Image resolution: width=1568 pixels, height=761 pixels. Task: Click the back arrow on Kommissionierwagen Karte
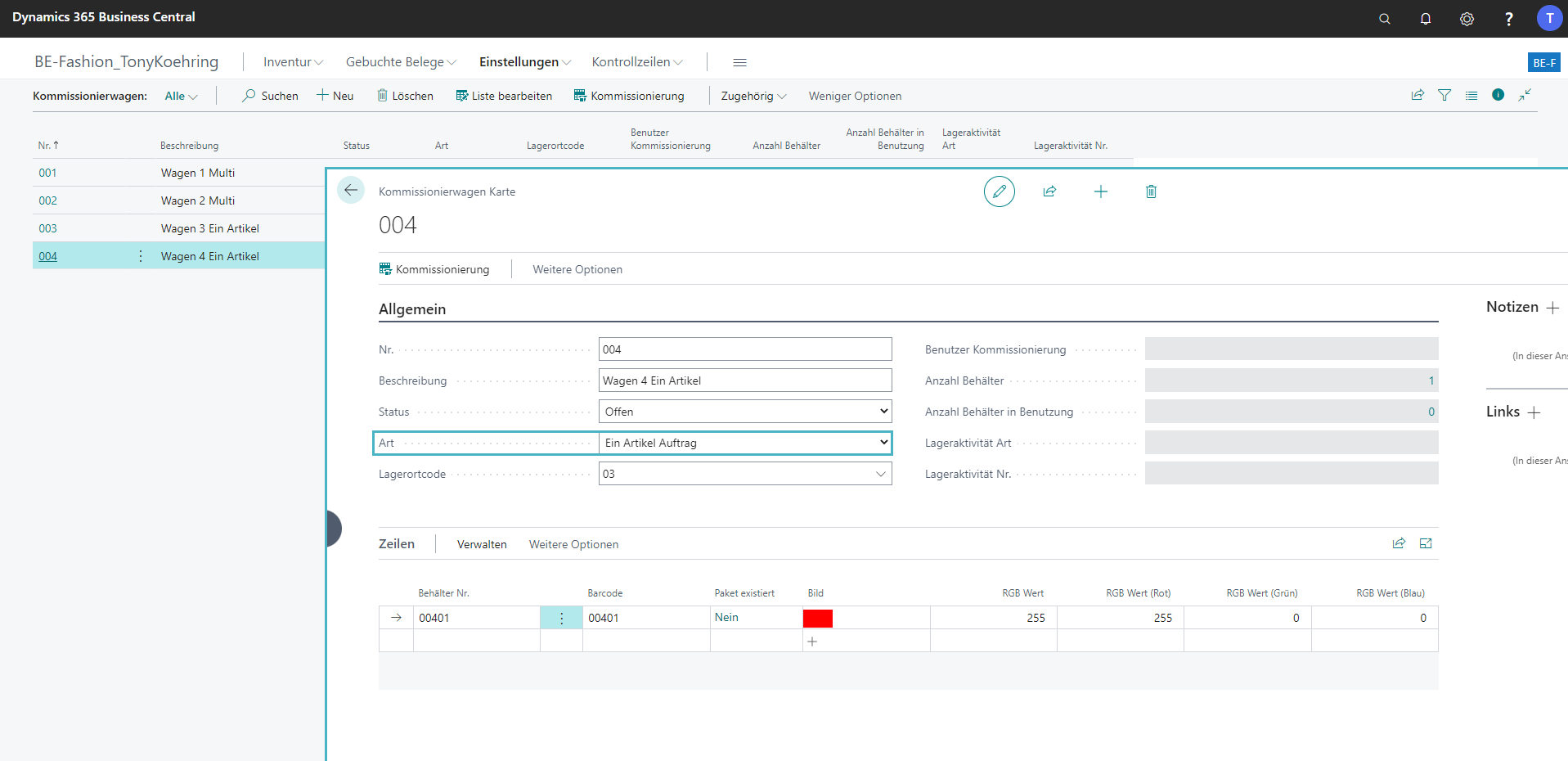(351, 191)
